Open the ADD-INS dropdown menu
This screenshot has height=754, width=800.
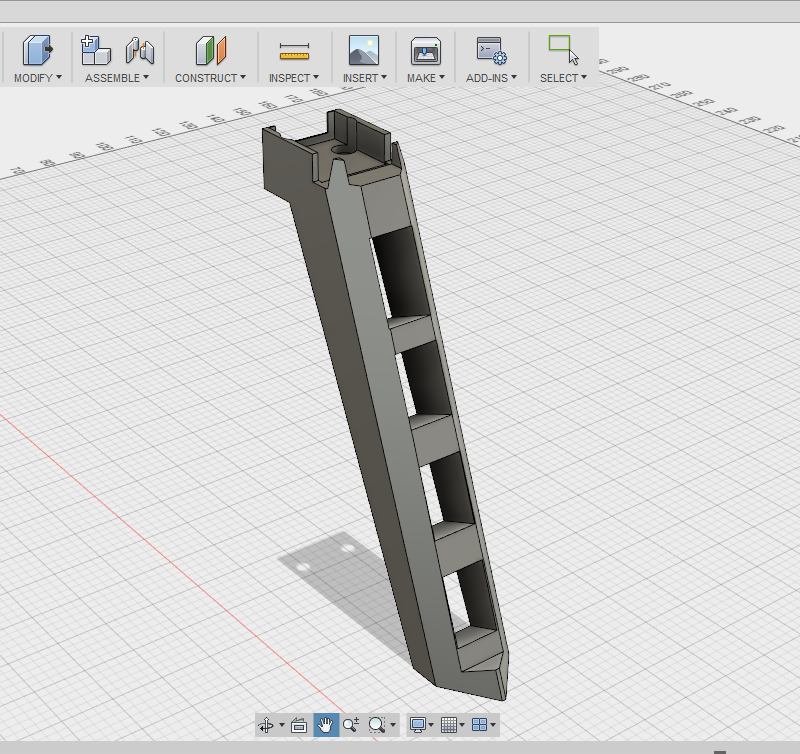491,78
